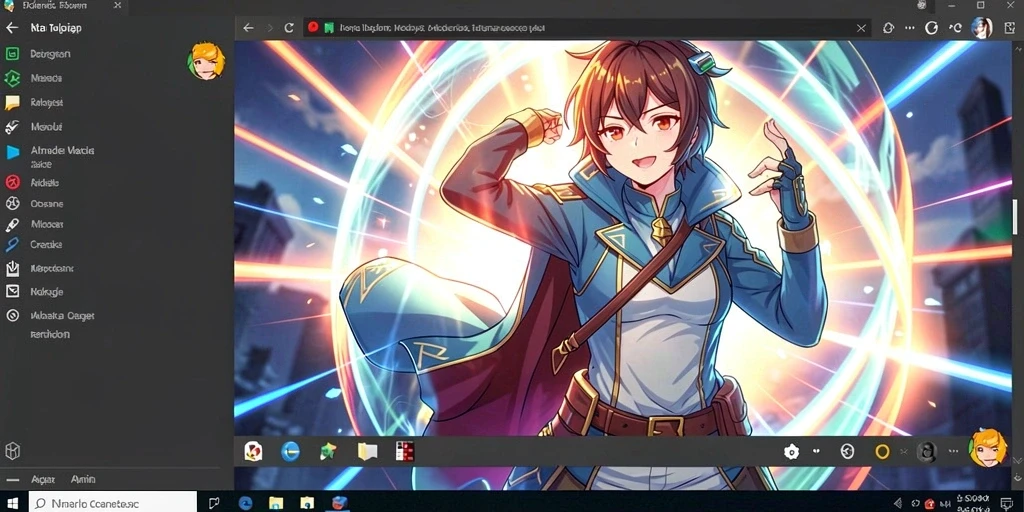The height and width of the screenshot is (512, 1024).
Task: Click the back arrow beside Nta Tolpiap
Action: pyautogui.click(x=11, y=28)
